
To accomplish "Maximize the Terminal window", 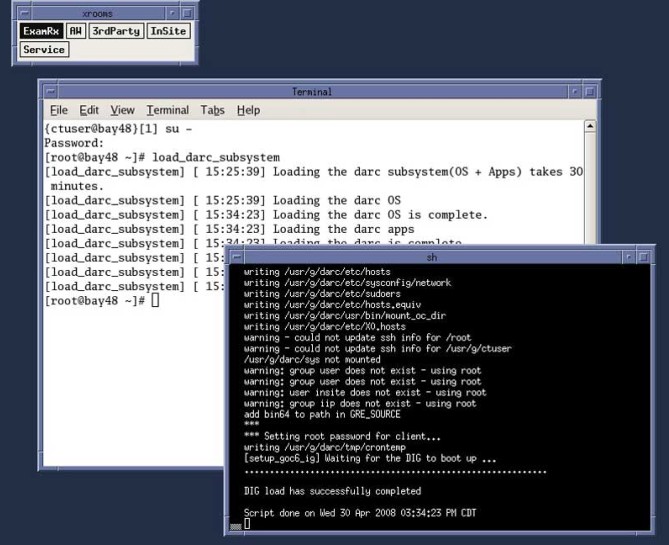I will (590, 91).
